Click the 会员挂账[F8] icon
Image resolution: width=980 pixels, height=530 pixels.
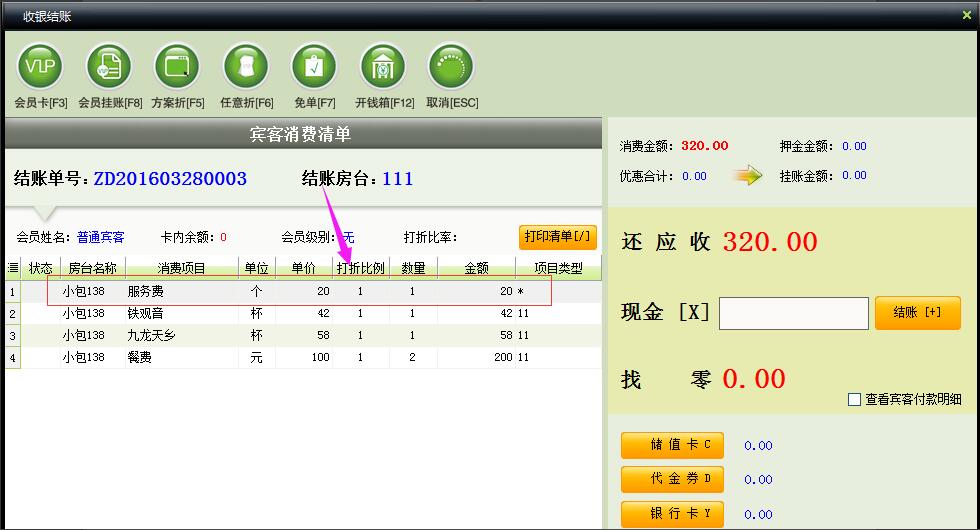coord(109,66)
